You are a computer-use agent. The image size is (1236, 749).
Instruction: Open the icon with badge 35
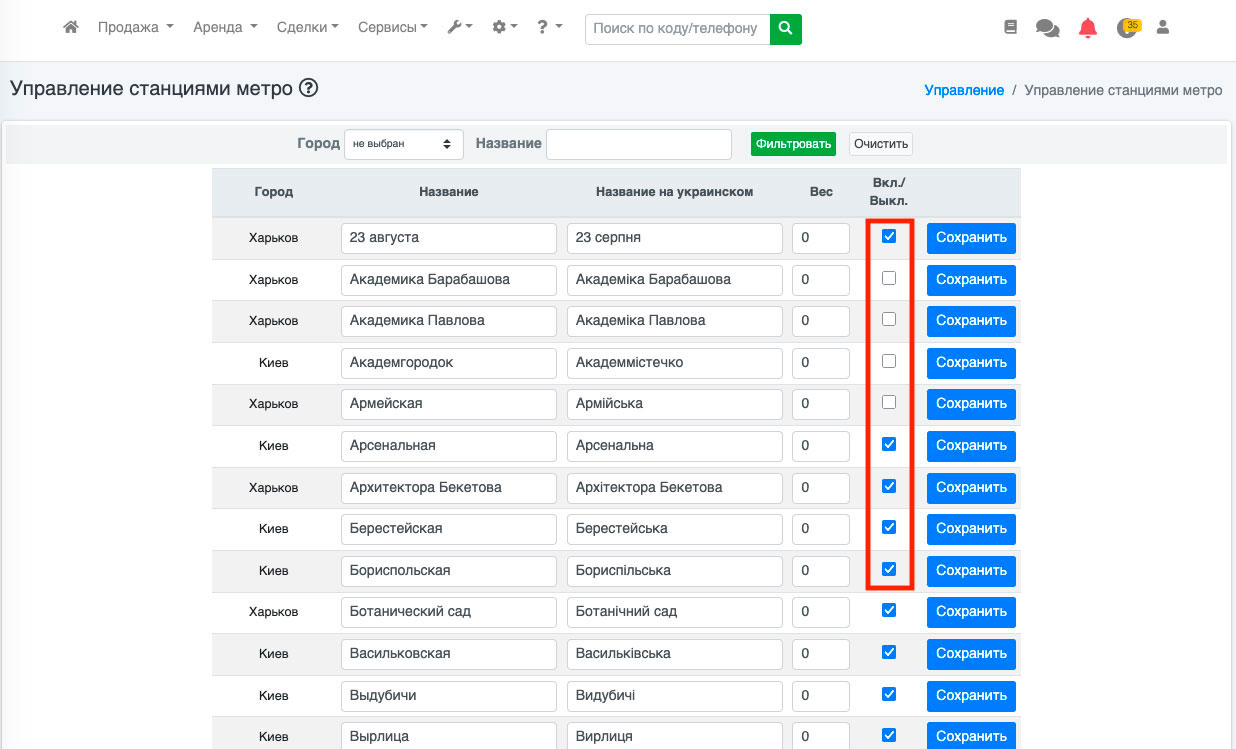coord(1127,28)
